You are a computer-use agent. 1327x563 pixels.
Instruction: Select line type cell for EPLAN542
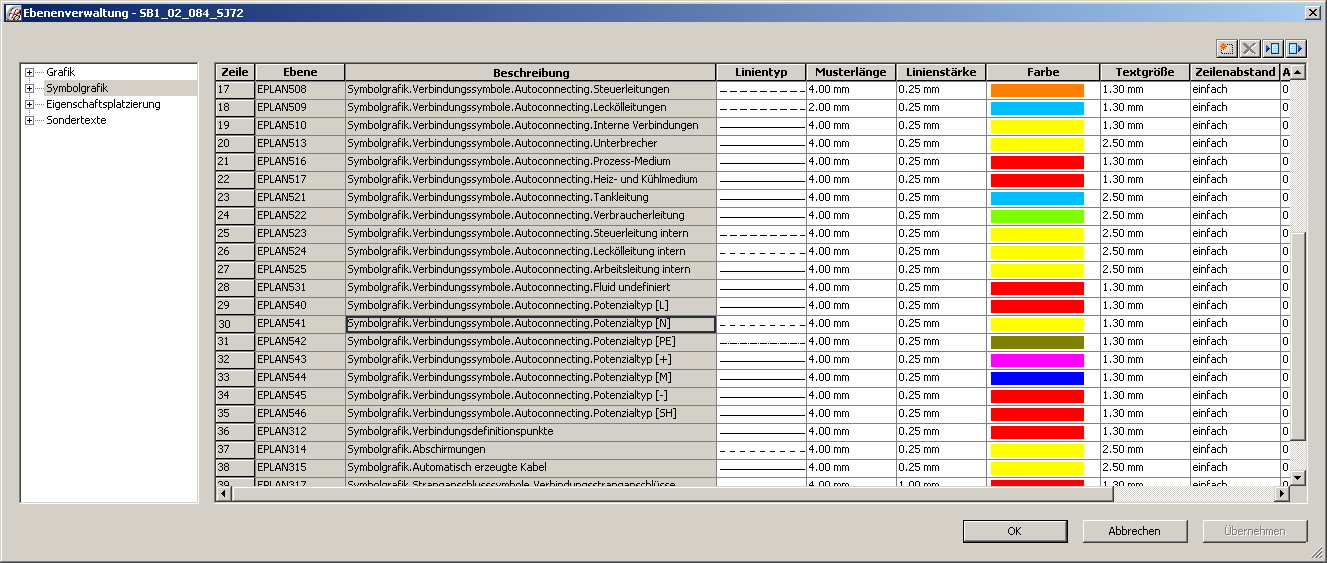(x=761, y=342)
